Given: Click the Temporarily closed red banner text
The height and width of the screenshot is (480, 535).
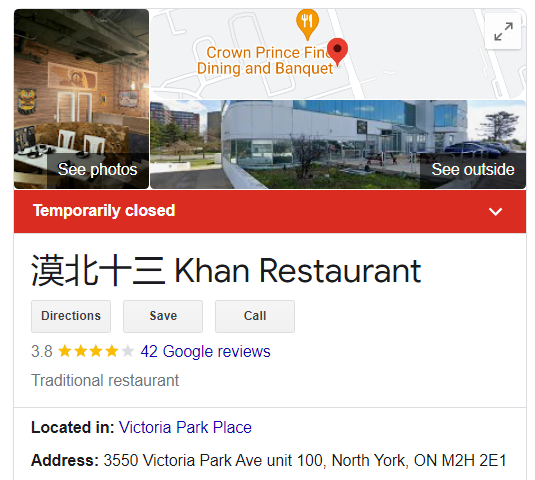Looking at the screenshot, I should pos(104,210).
